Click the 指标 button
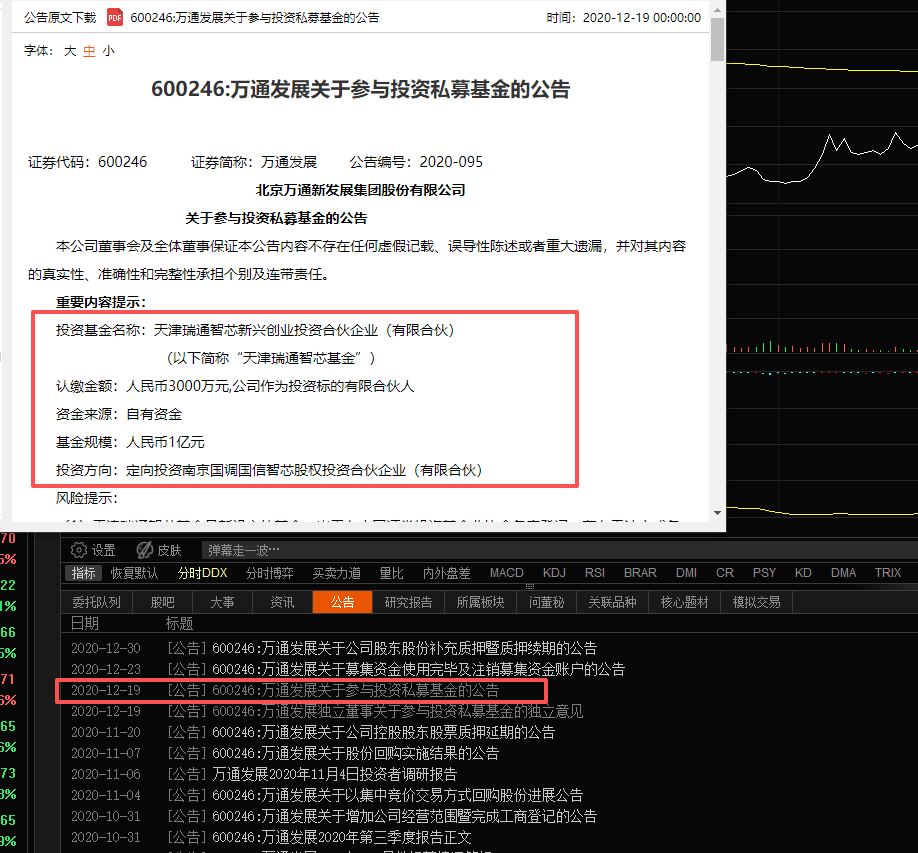This screenshot has height=853, width=918. pos(83,573)
